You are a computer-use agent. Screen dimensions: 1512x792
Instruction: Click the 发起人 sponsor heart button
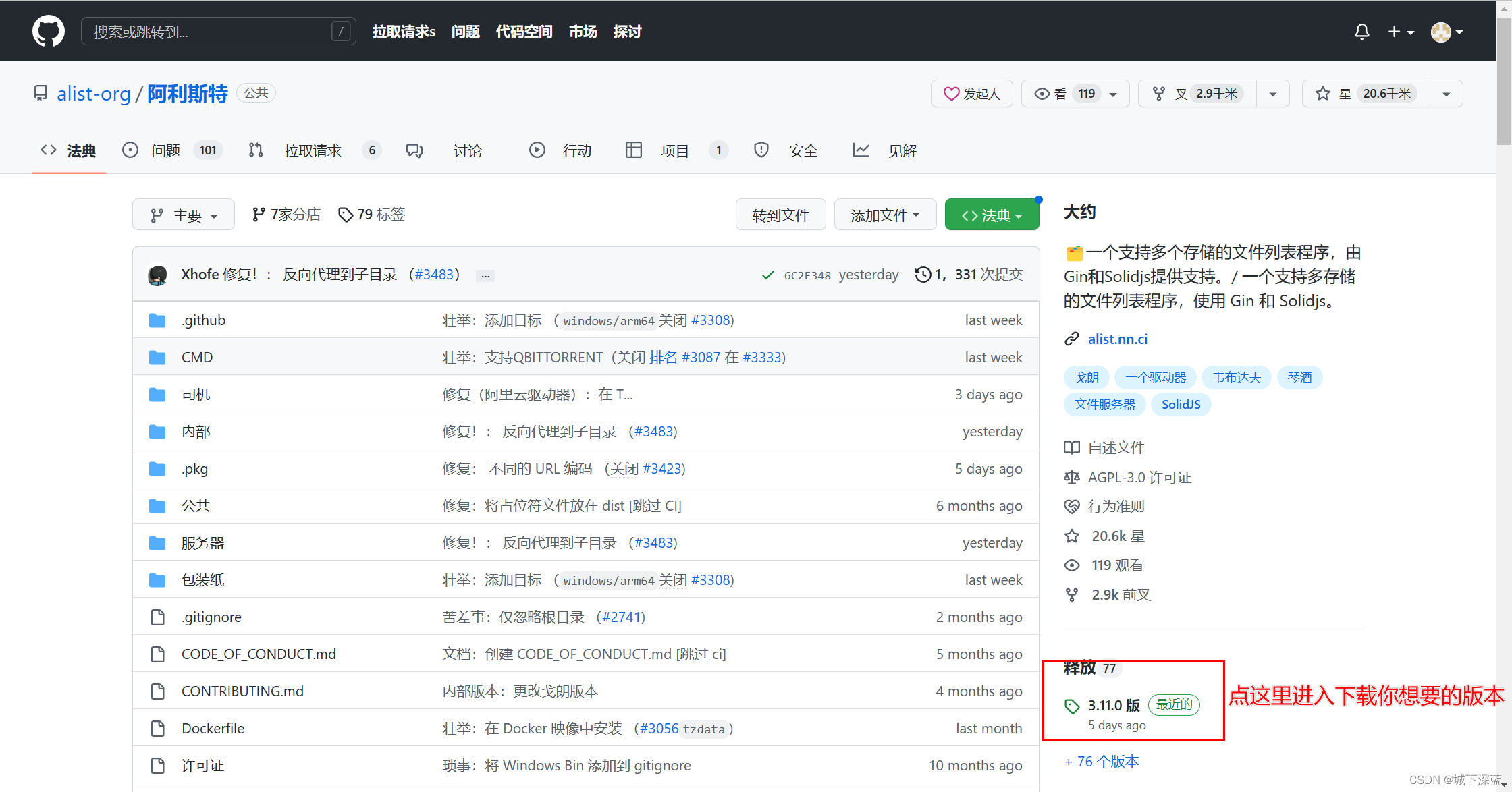971,94
